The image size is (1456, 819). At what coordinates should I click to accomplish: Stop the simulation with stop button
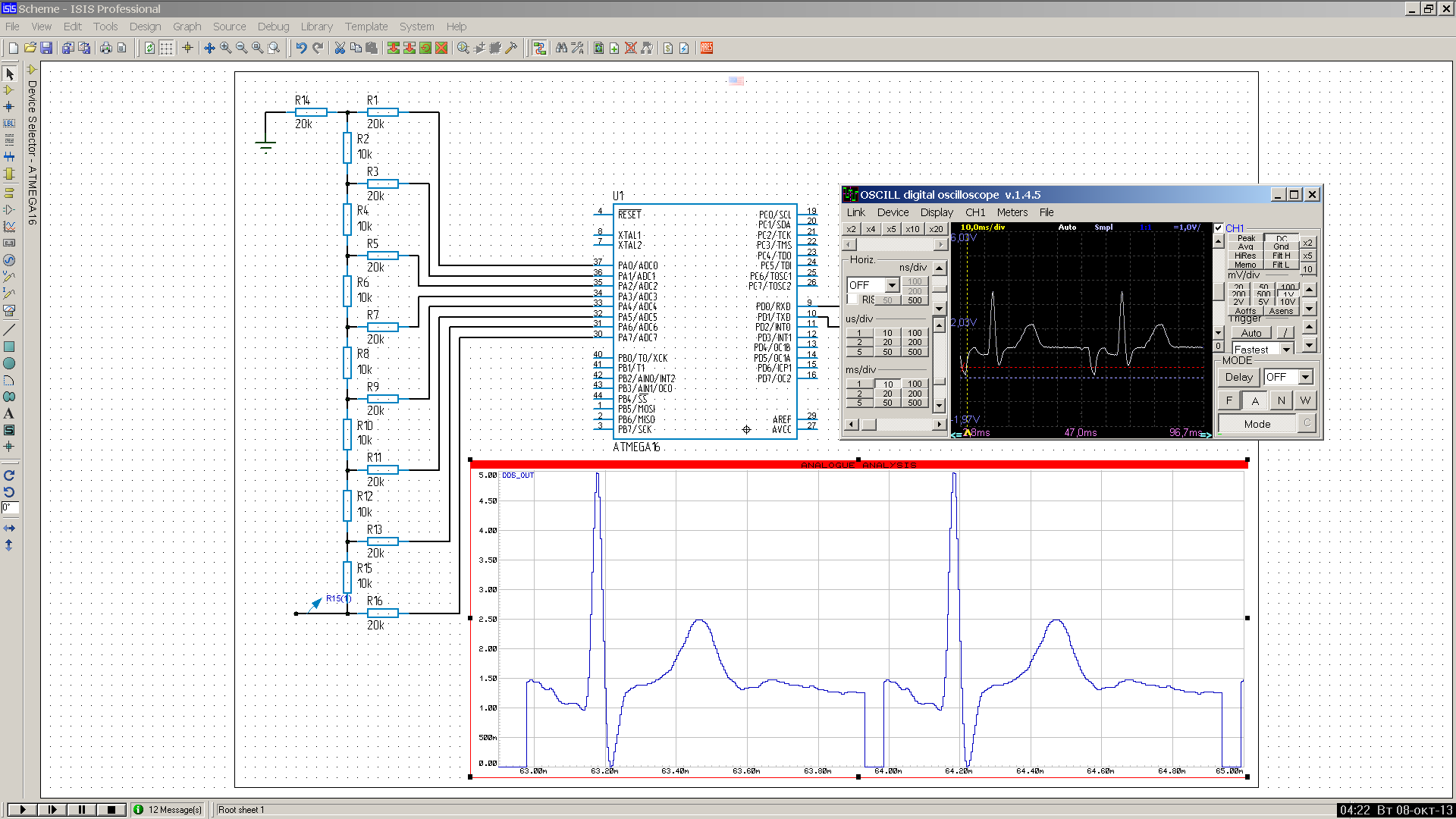111,809
